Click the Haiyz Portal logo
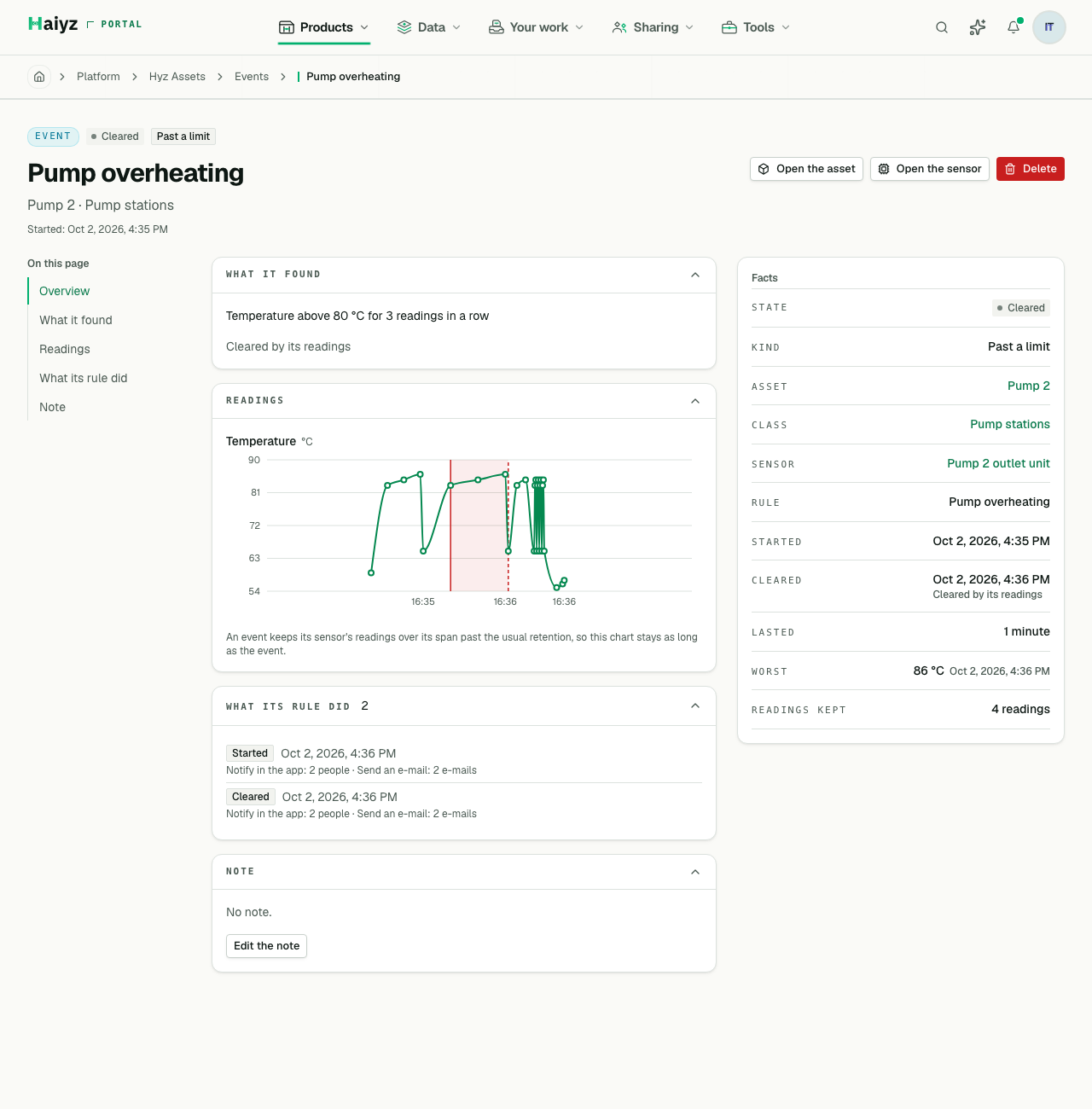The height and width of the screenshot is (1109, 1092). pos(85,24)
